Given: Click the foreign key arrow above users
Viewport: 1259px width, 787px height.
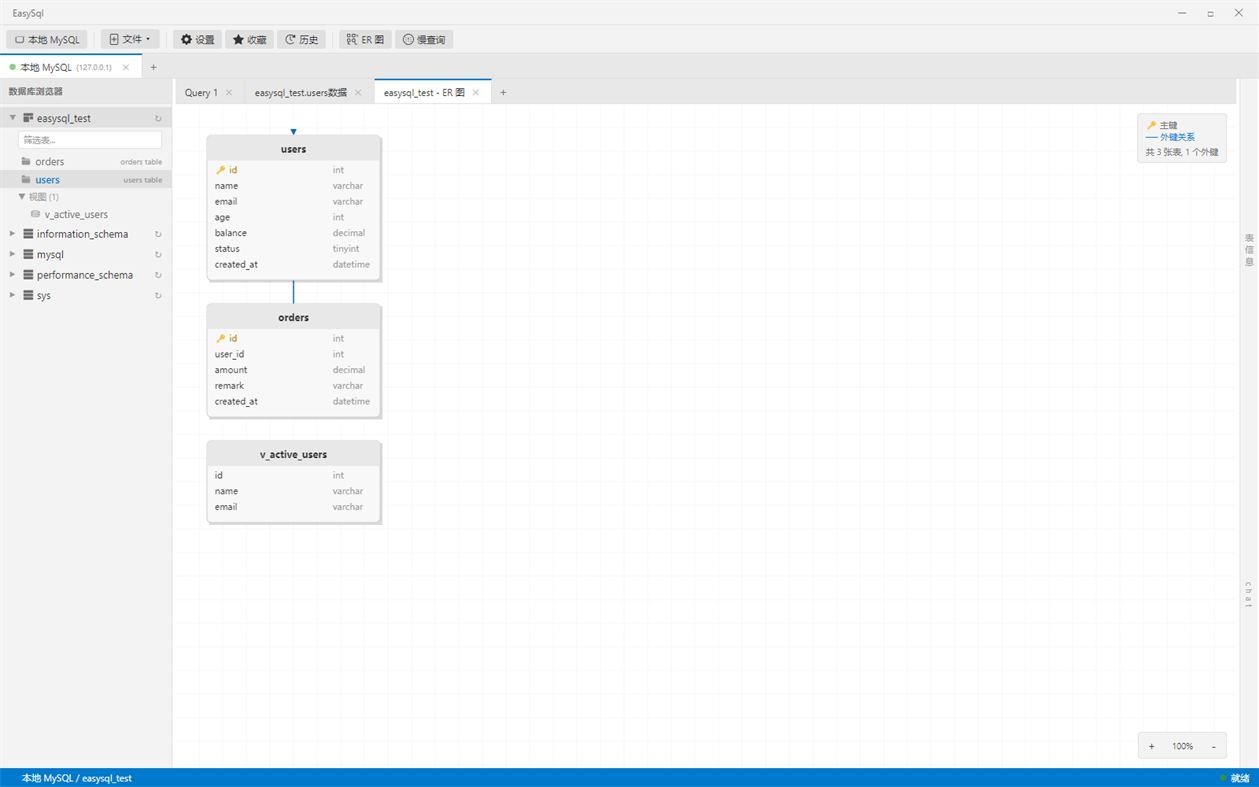Looking at the screenshot, I should (x=293, y=132).
